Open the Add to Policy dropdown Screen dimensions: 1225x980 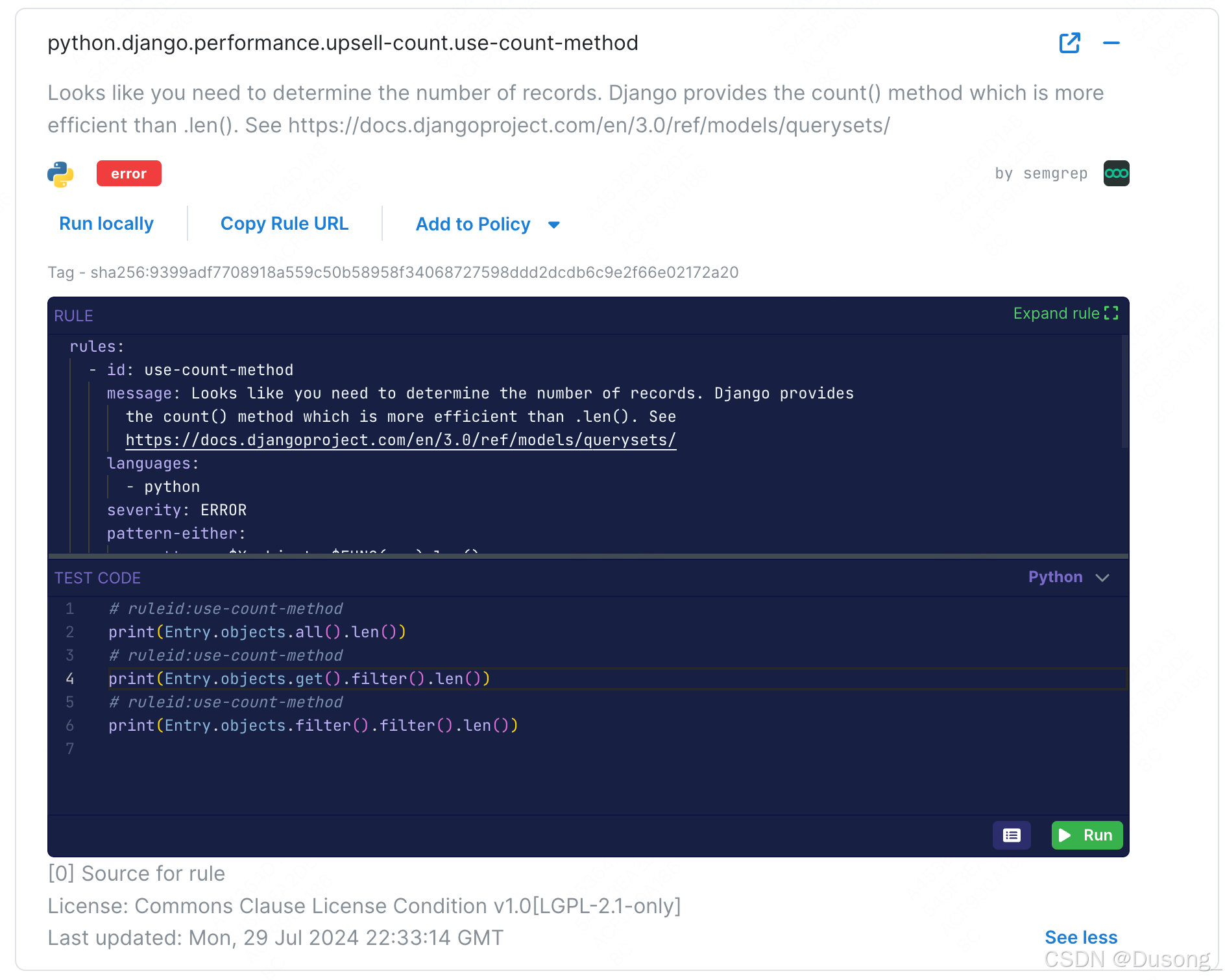click(x=487, y=224)
